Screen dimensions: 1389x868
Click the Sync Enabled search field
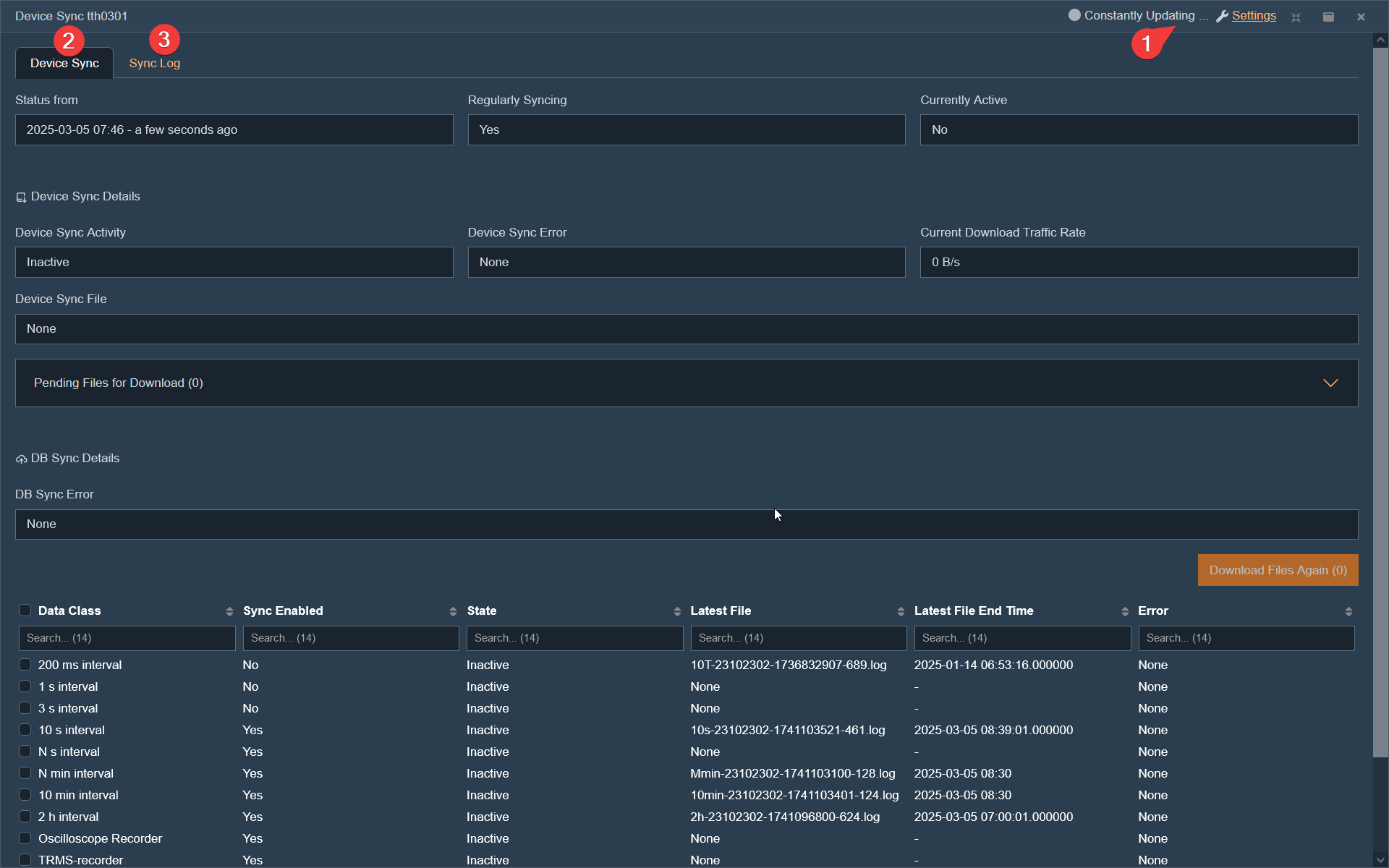(350, 637)
